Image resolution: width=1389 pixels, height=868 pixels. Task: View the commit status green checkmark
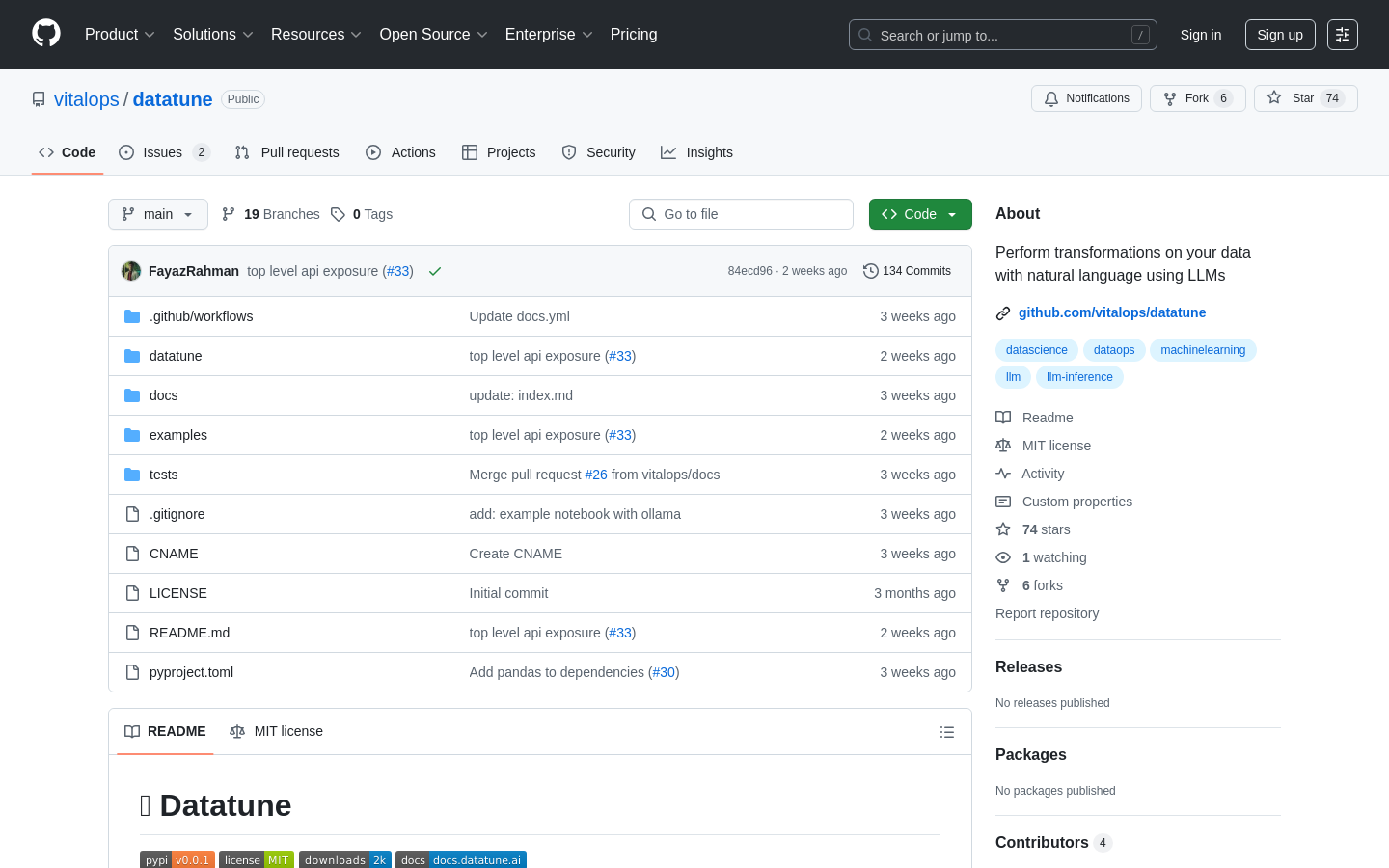(x=435, y=271)
